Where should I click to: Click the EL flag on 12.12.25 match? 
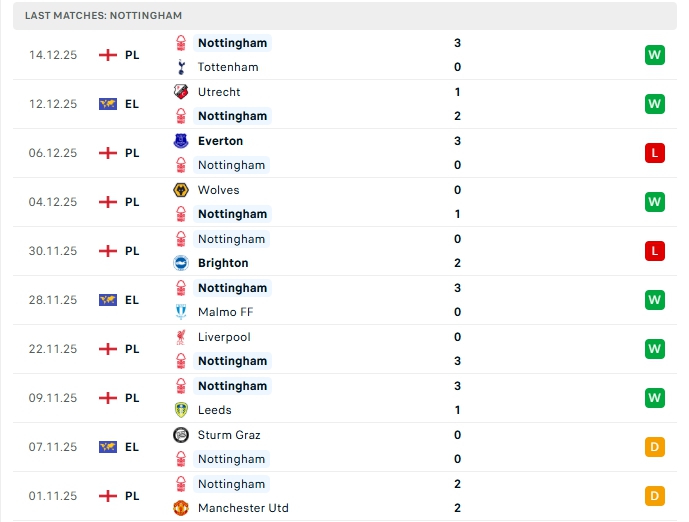click(108, 104)
